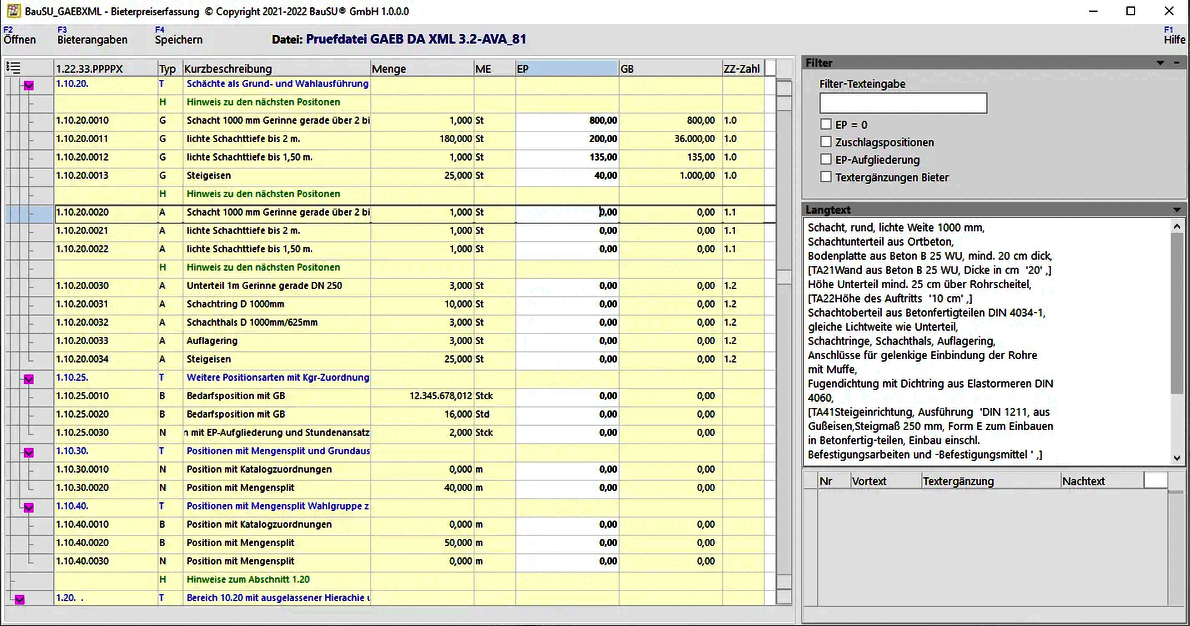Enable the Textergänzungen Bieter checkbox

pos(826,177)
